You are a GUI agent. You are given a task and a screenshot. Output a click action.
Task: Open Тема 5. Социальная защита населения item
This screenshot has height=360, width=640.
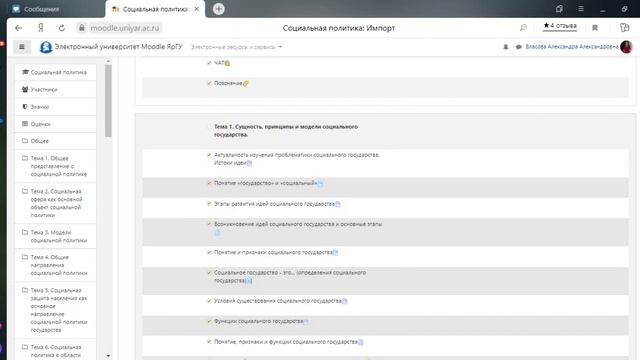click(56, 310)
